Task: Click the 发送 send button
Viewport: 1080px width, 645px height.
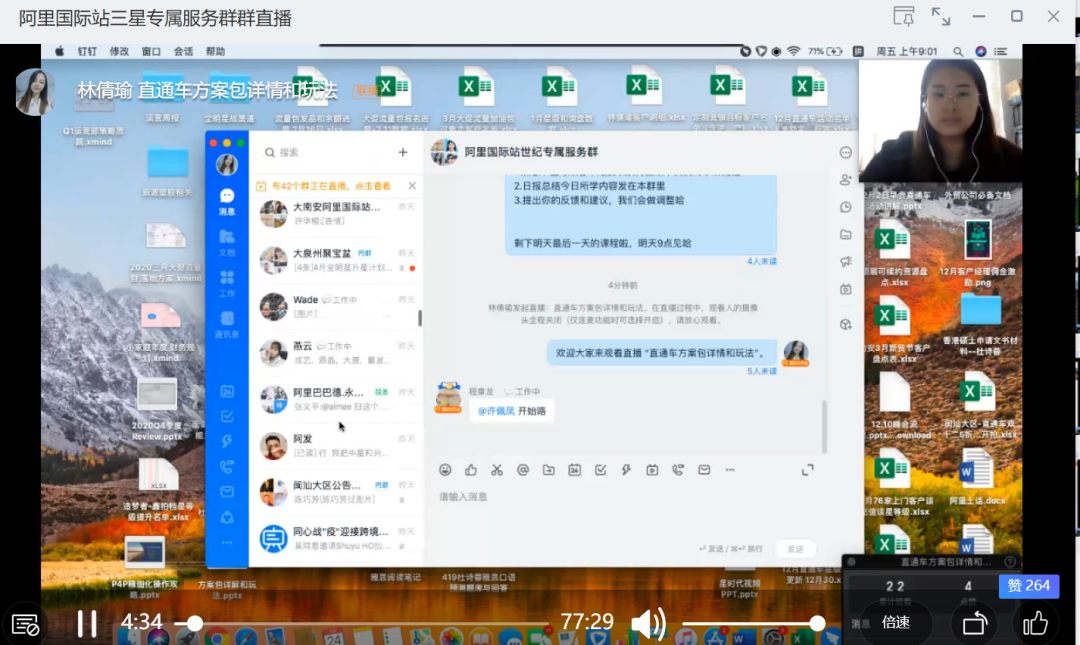Action: (796, 549)
